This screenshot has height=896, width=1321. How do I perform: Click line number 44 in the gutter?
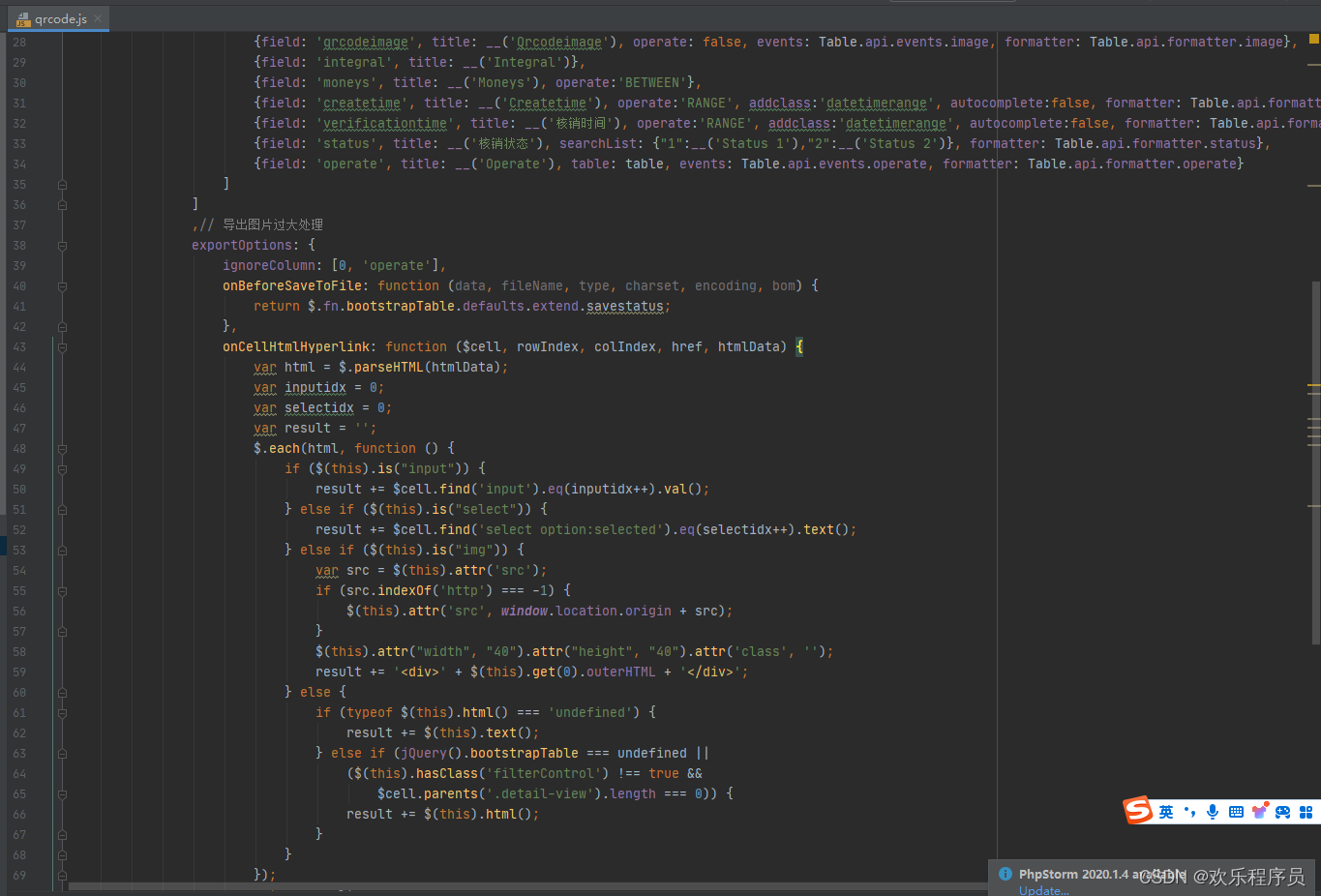pos(19,367)
